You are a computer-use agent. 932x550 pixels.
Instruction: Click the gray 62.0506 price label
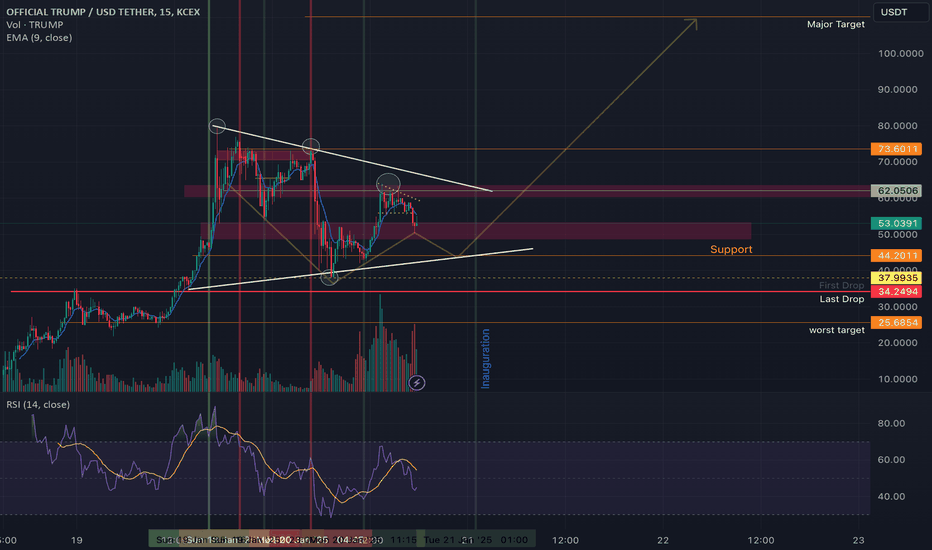coord(896,191)
